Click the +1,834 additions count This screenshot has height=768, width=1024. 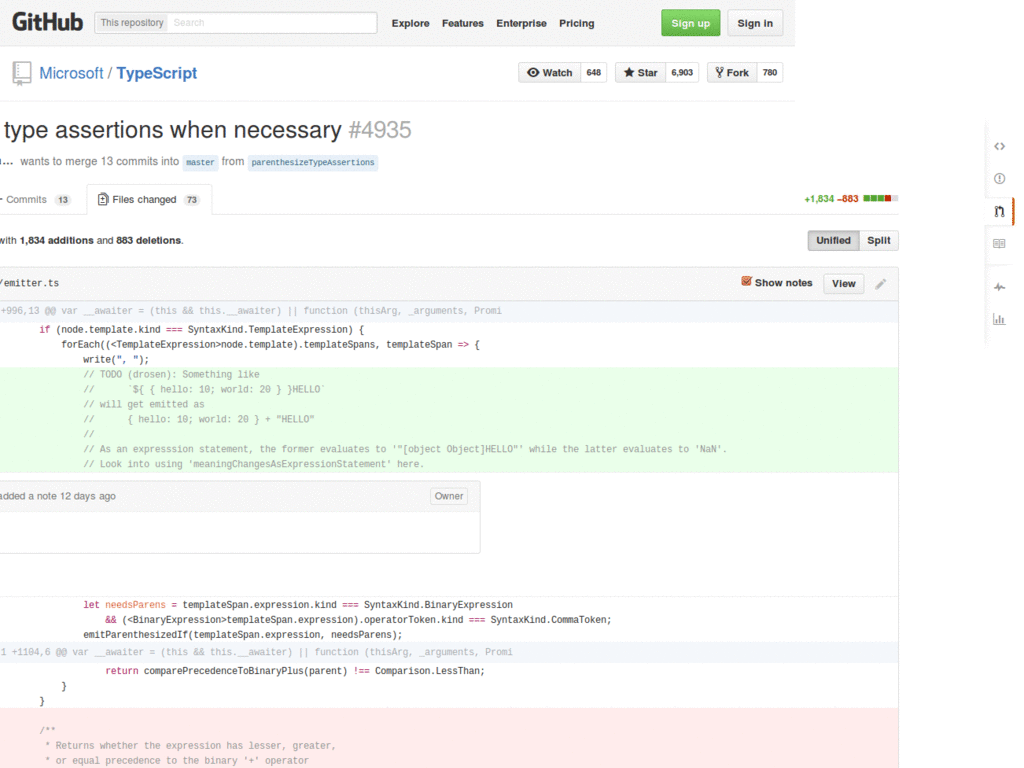click(x=819, y=199)
